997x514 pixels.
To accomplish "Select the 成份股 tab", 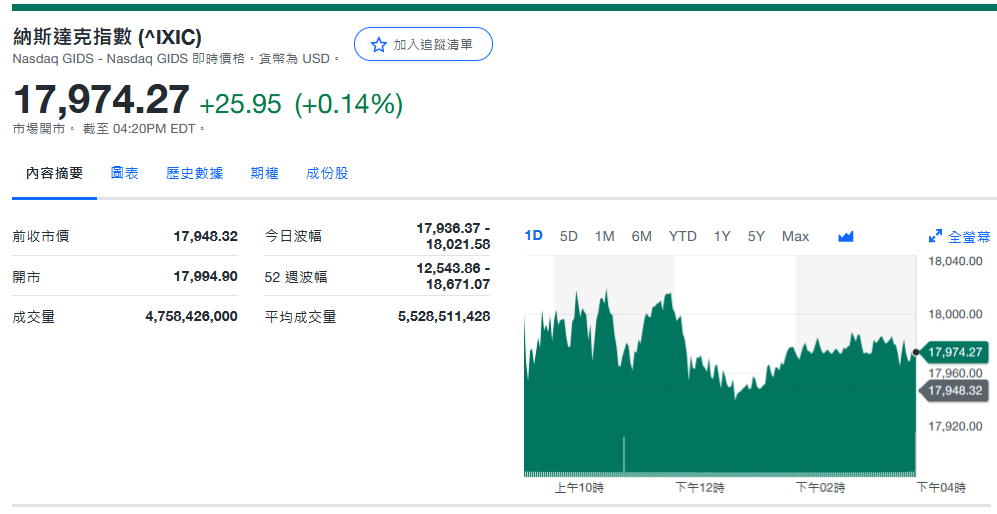I will (x=327, y=173).
